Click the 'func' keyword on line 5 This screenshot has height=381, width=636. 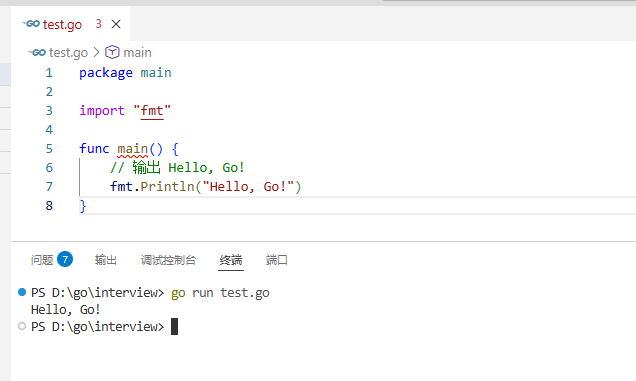[94, 149]
